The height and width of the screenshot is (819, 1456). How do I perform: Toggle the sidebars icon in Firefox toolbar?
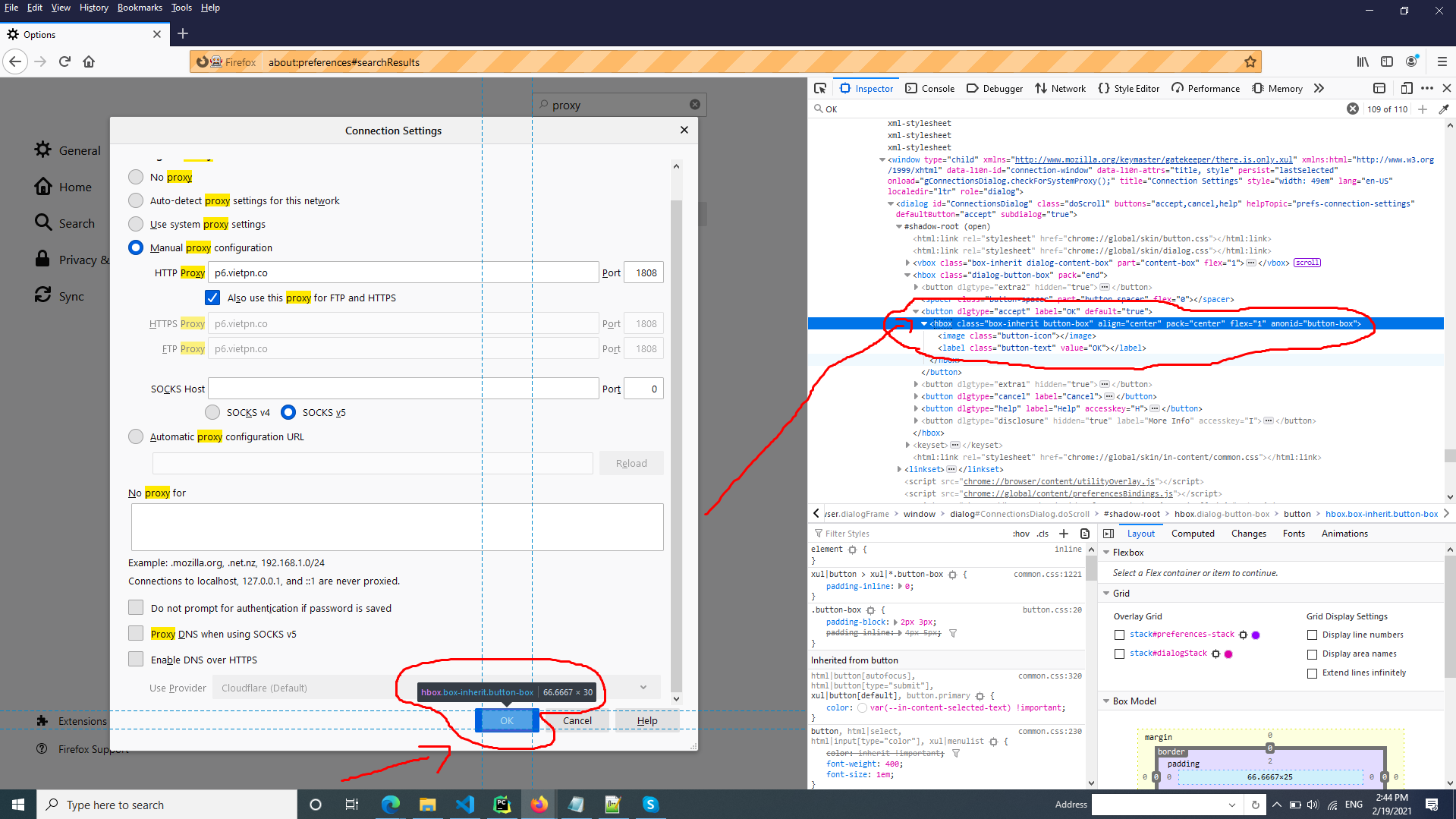(x=1387, y=61)
